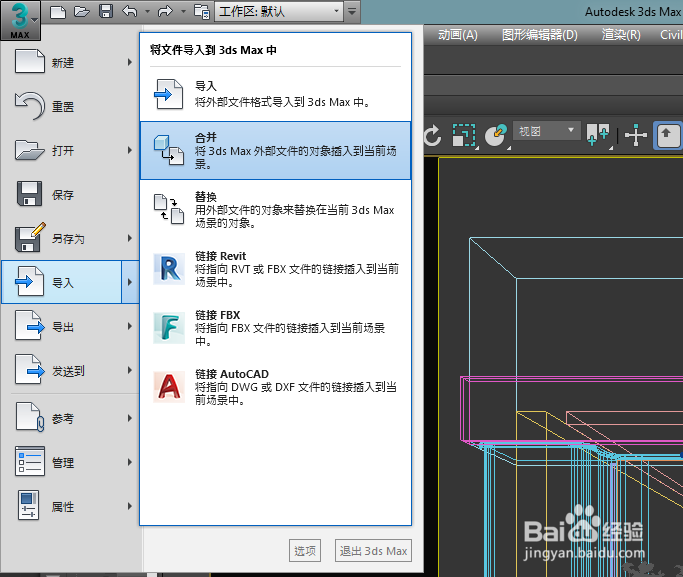This screenshot has height=577, width=683.
Task: Click the Open File folder icon in toolbar
Action: 81,11
